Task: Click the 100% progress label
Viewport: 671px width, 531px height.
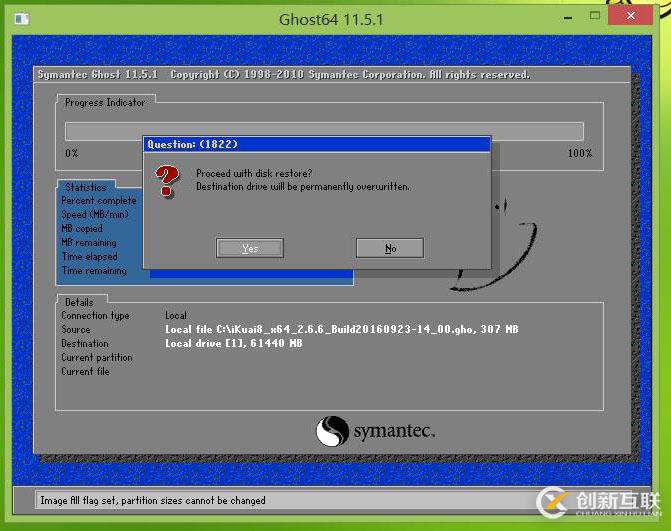Action: (x=580, y=153)
